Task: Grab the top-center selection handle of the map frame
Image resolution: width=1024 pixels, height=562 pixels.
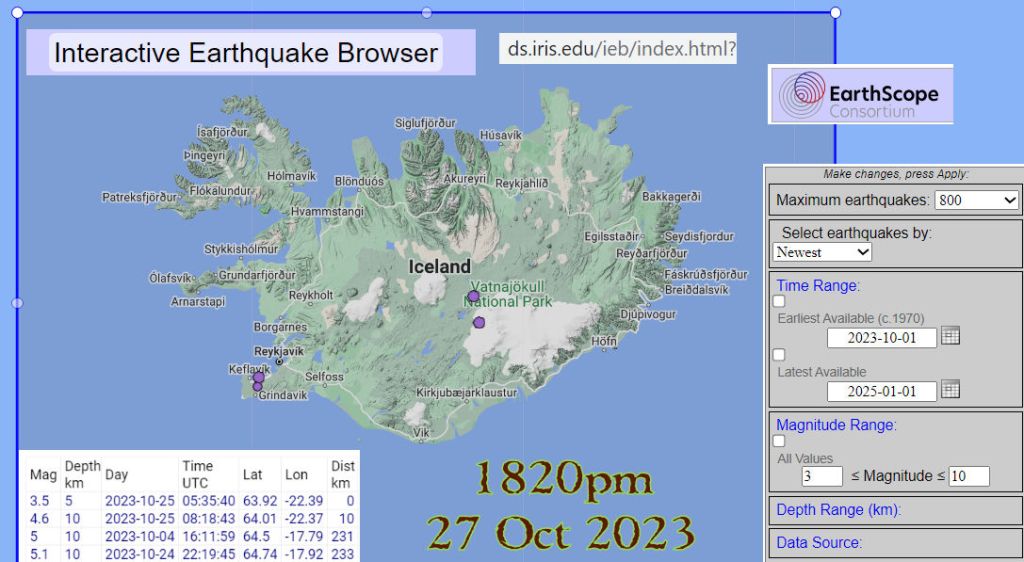Action: point(427,12)
